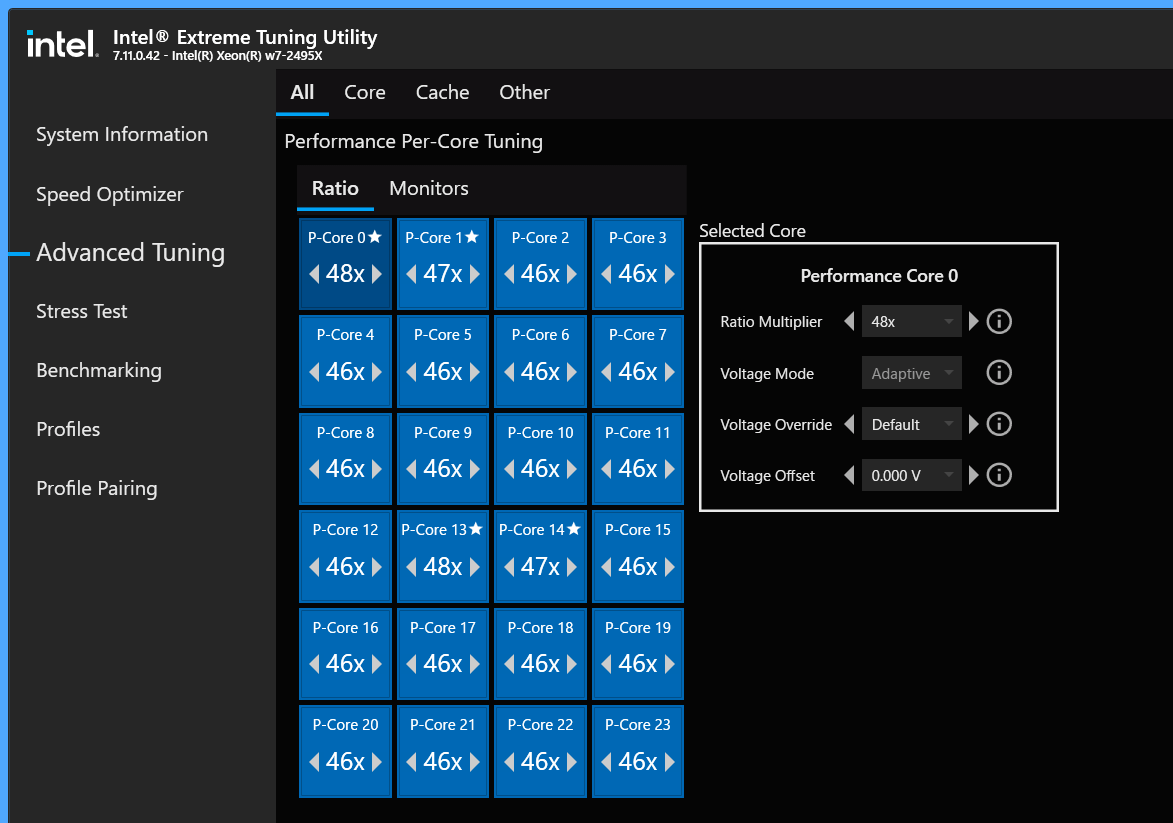Select the P-Core 9 tile
Image resolution: width=1173 pixels, height=823 pixels.
point(443,459)
